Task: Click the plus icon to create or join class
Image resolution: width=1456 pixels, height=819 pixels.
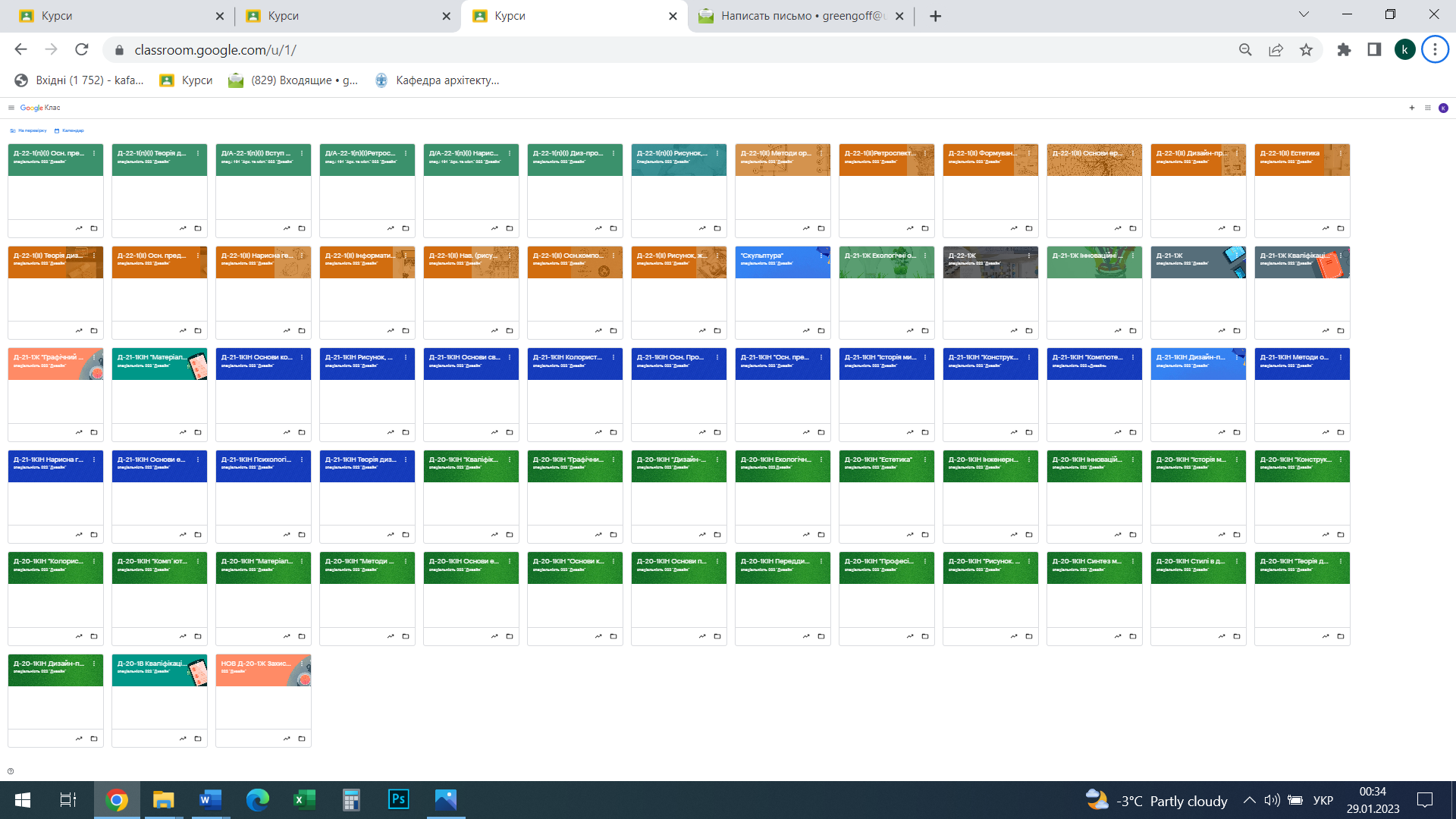Action: click(x=1412, y=108)
